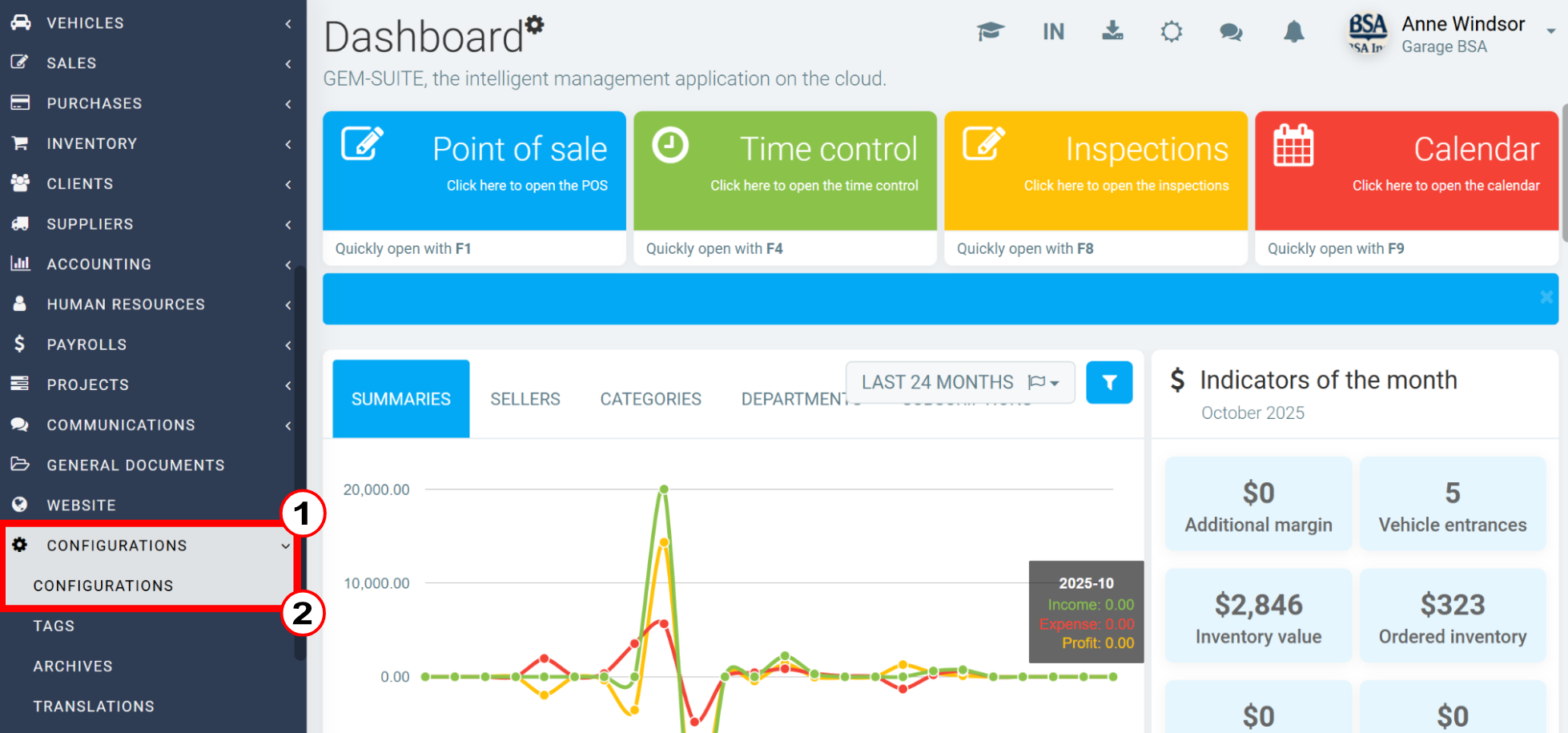
Task: Open the Last 24 Months dropdown
Action: point(959,383)
